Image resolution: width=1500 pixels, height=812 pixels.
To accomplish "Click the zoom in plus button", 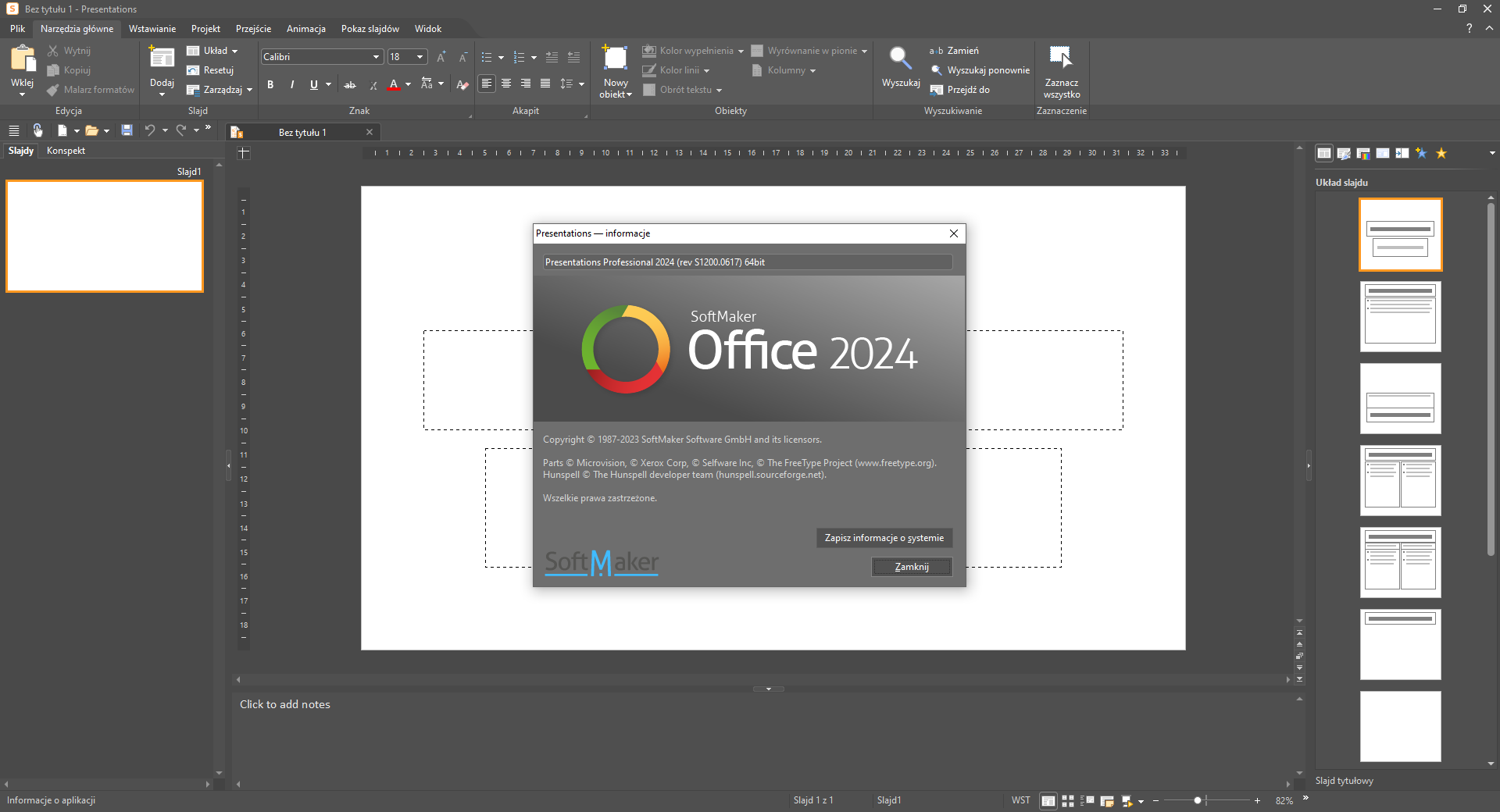I will 1257,800.
